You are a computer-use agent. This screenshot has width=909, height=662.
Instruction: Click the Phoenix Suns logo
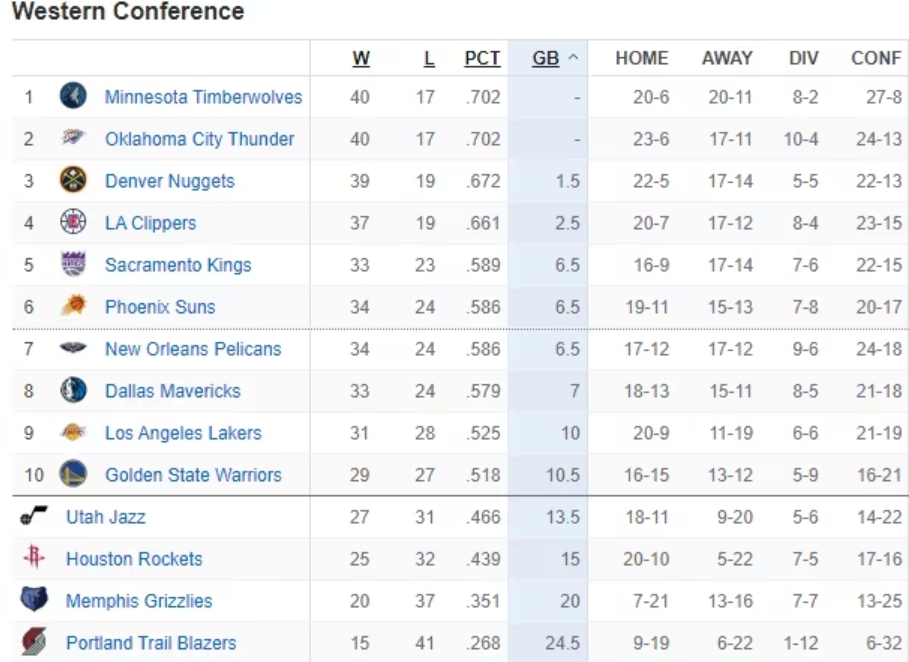[73, 307]
